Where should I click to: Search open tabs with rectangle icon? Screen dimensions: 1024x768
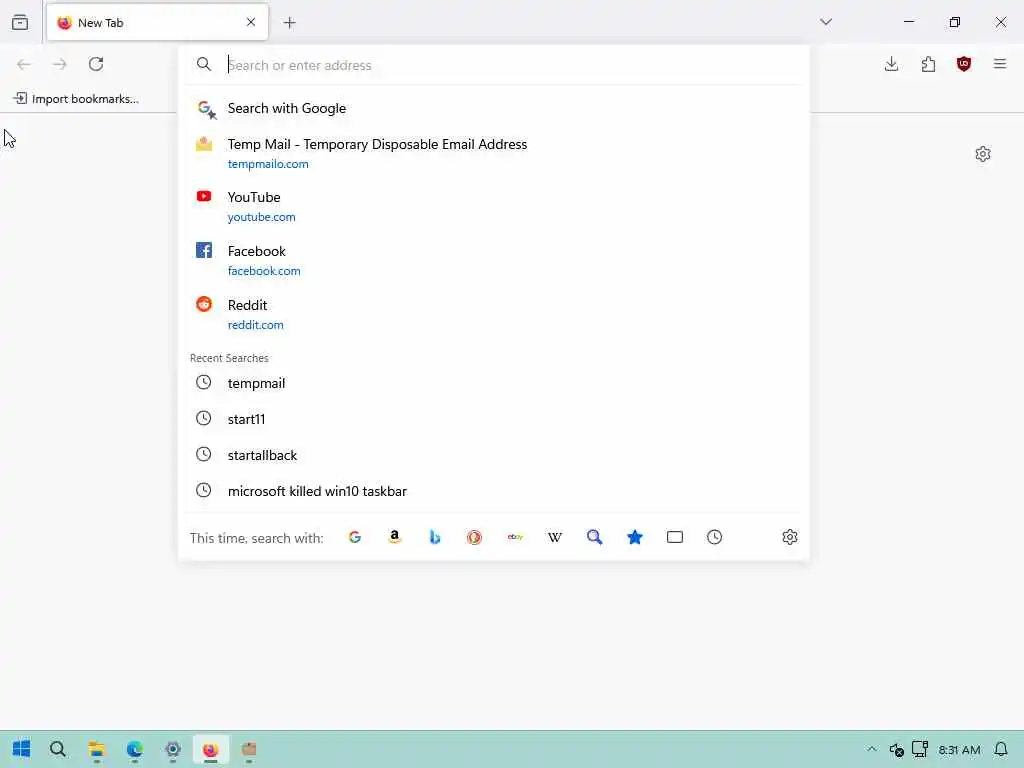pos(675,537)
